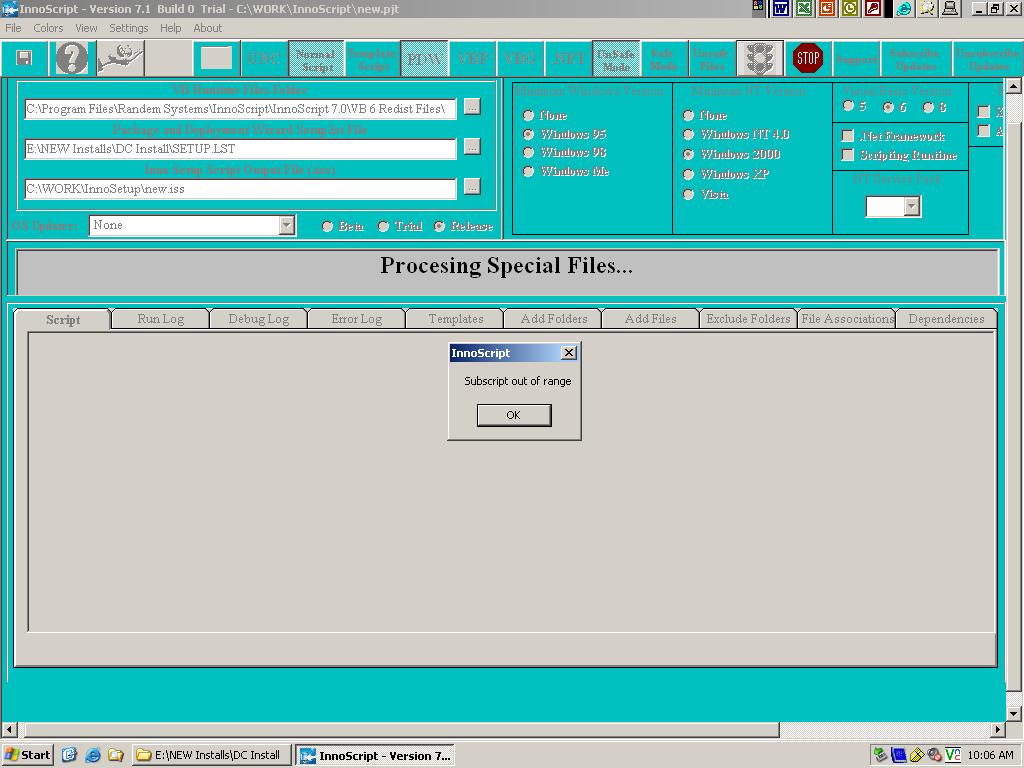Open Internet Explorer from quick launch
Viewport: 1024px width, 768px height.
tap(93, 755)
